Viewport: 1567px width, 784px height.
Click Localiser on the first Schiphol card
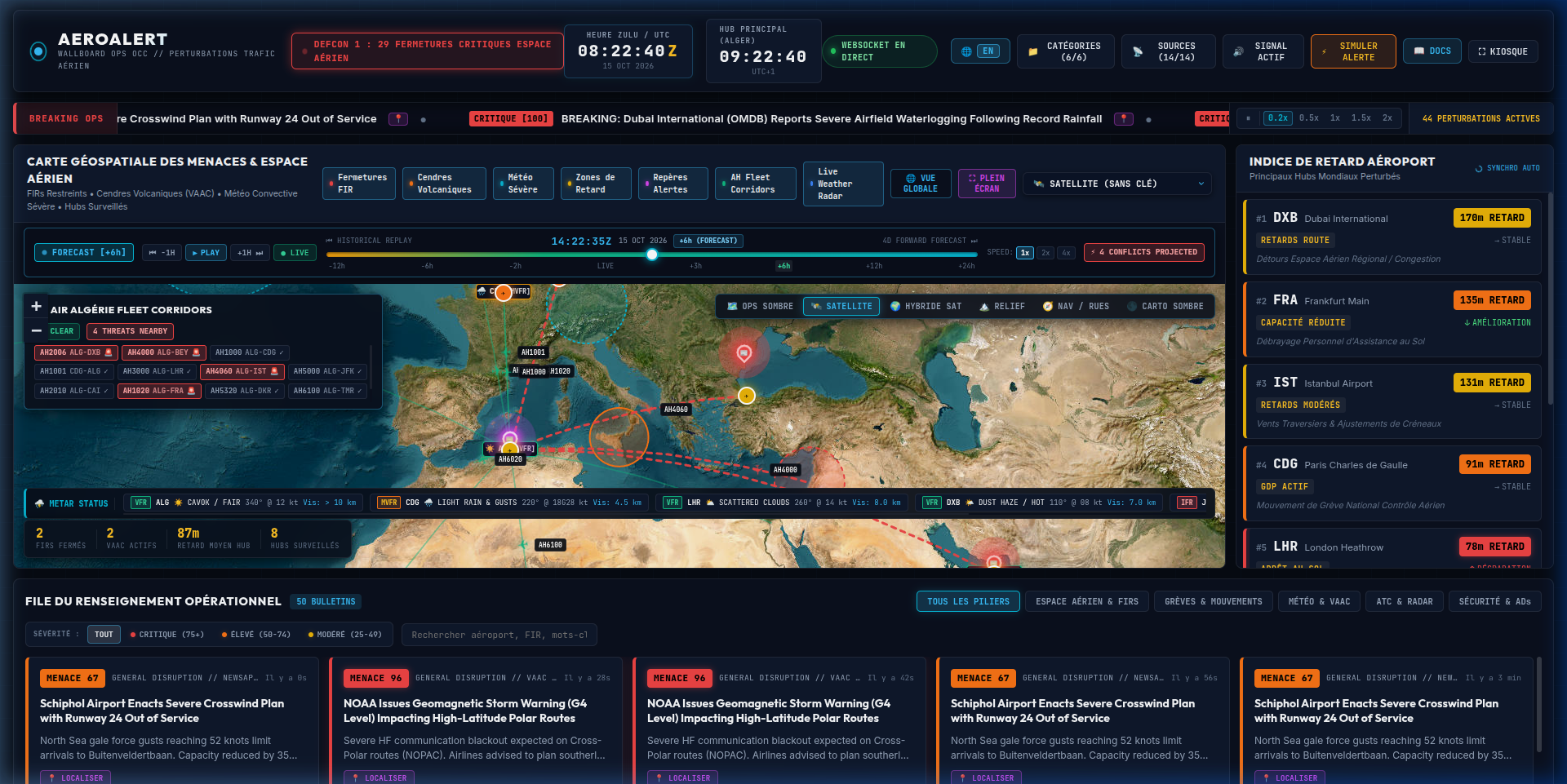coord(75,778)
